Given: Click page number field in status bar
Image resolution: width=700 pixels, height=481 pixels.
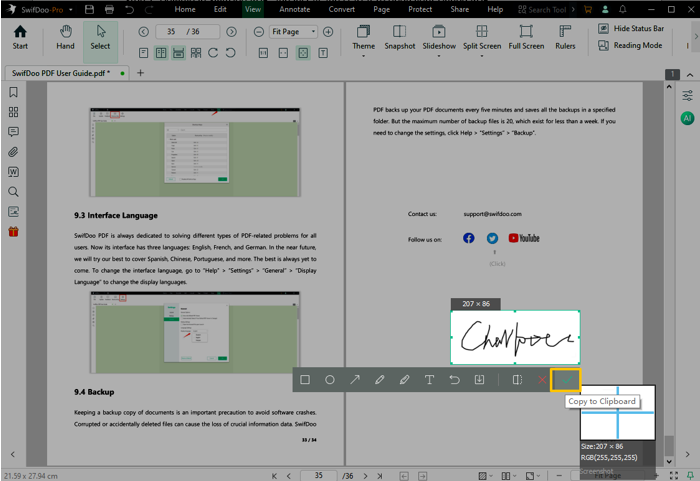Looking at the screenshot, I should [x=318, y=476].
